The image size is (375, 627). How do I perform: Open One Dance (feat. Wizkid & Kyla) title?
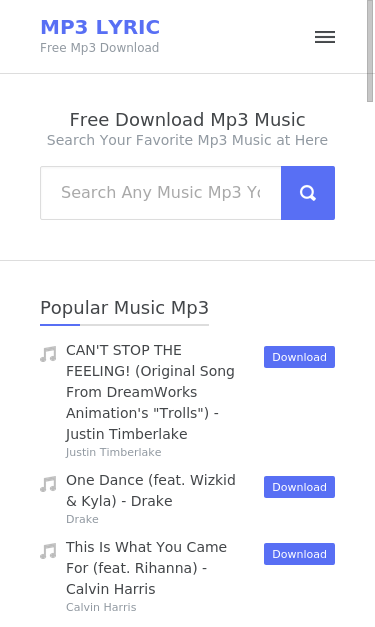[x=151, y=490]
